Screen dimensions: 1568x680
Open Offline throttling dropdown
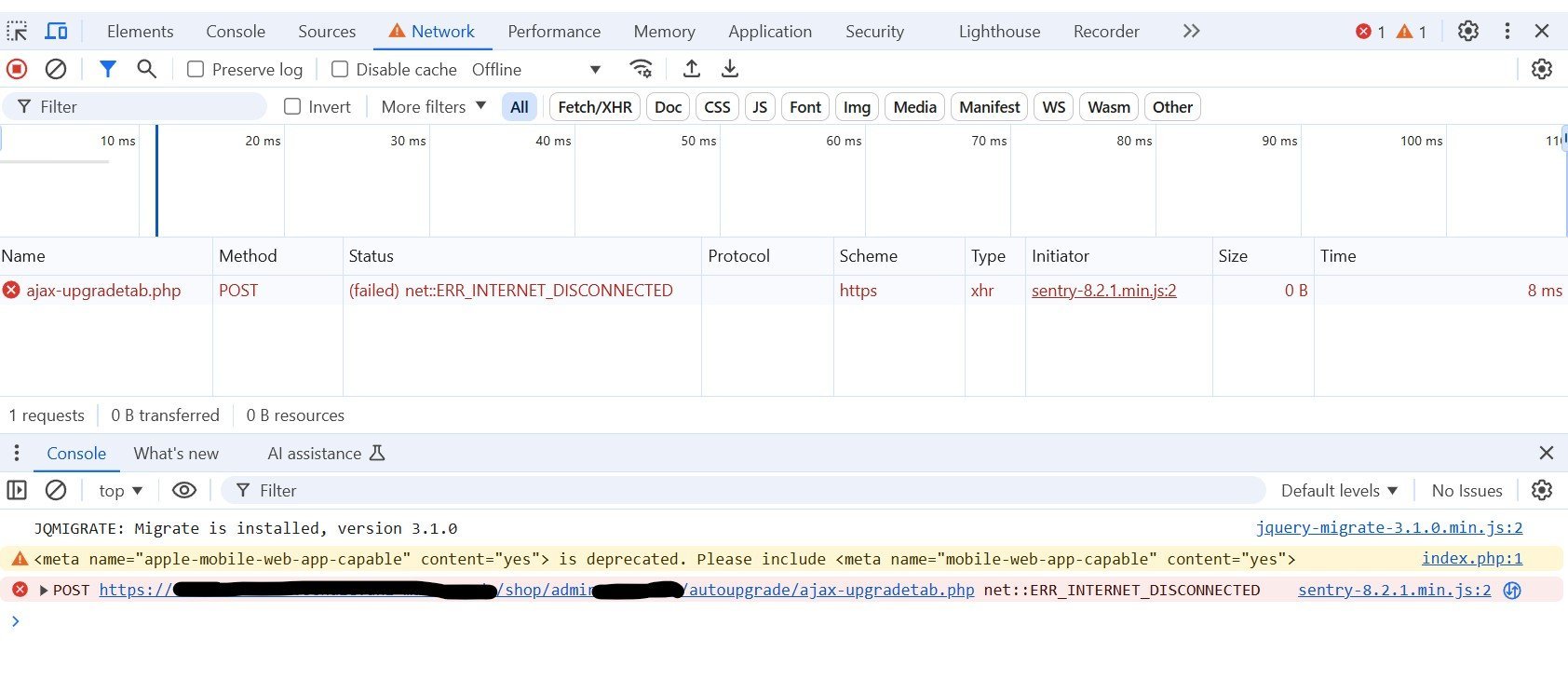pyautogui.click(x=536, y=70)
